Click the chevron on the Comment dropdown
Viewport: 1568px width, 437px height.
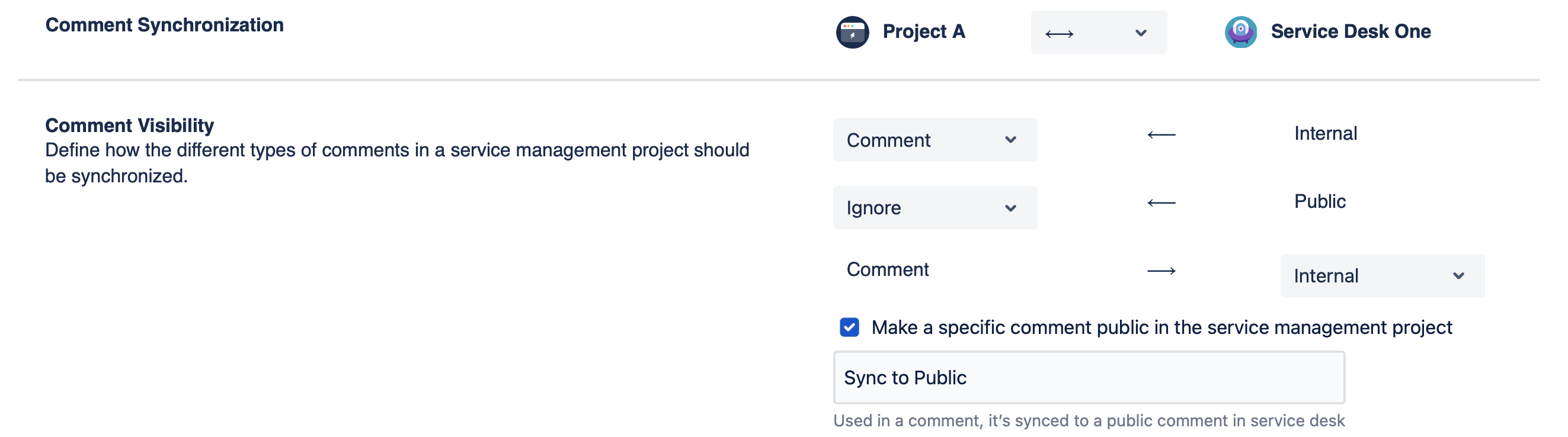(1012, 139)
